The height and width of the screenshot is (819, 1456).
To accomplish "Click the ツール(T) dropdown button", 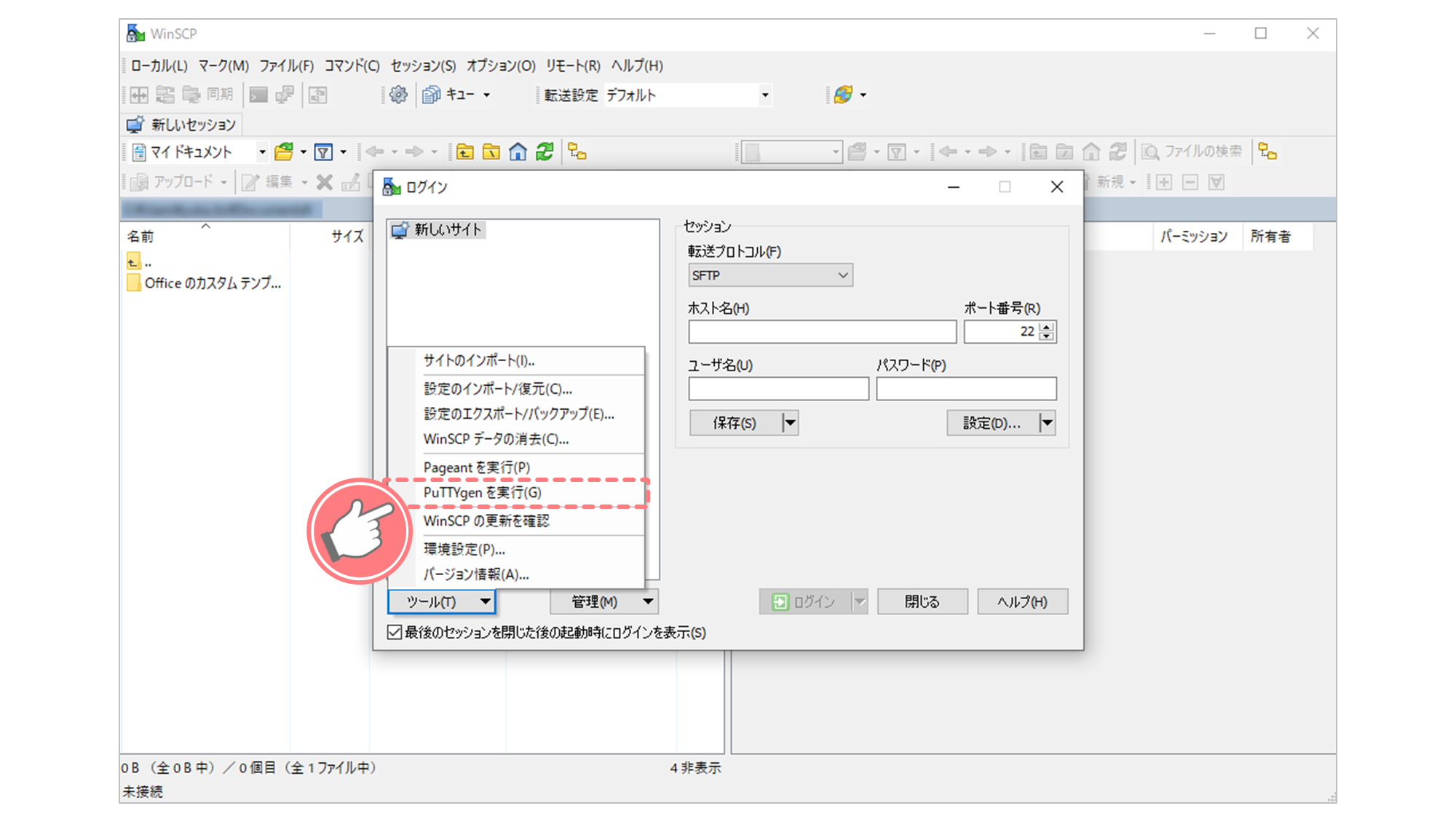I will (x=442, y=602).
